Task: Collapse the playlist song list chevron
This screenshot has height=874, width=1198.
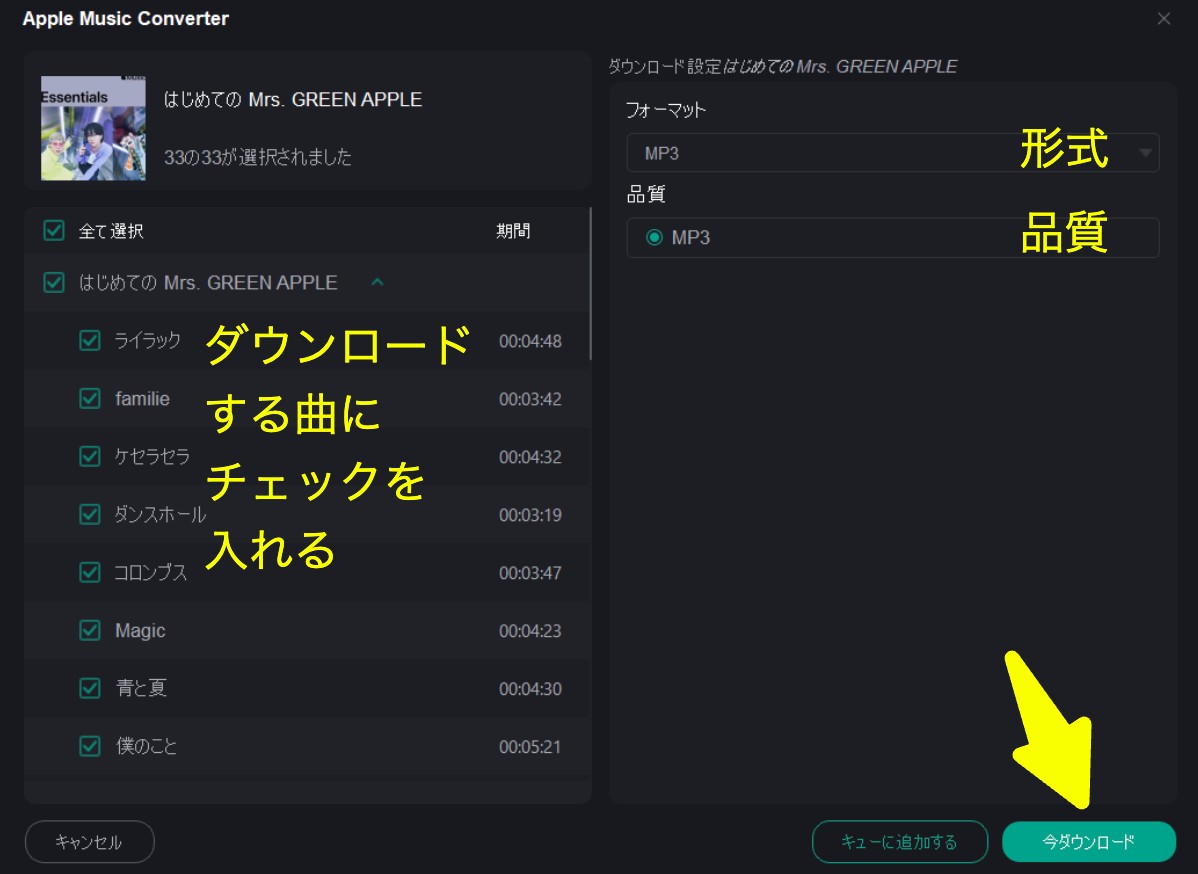Action: pyautogui.click(x=377, y=282)
